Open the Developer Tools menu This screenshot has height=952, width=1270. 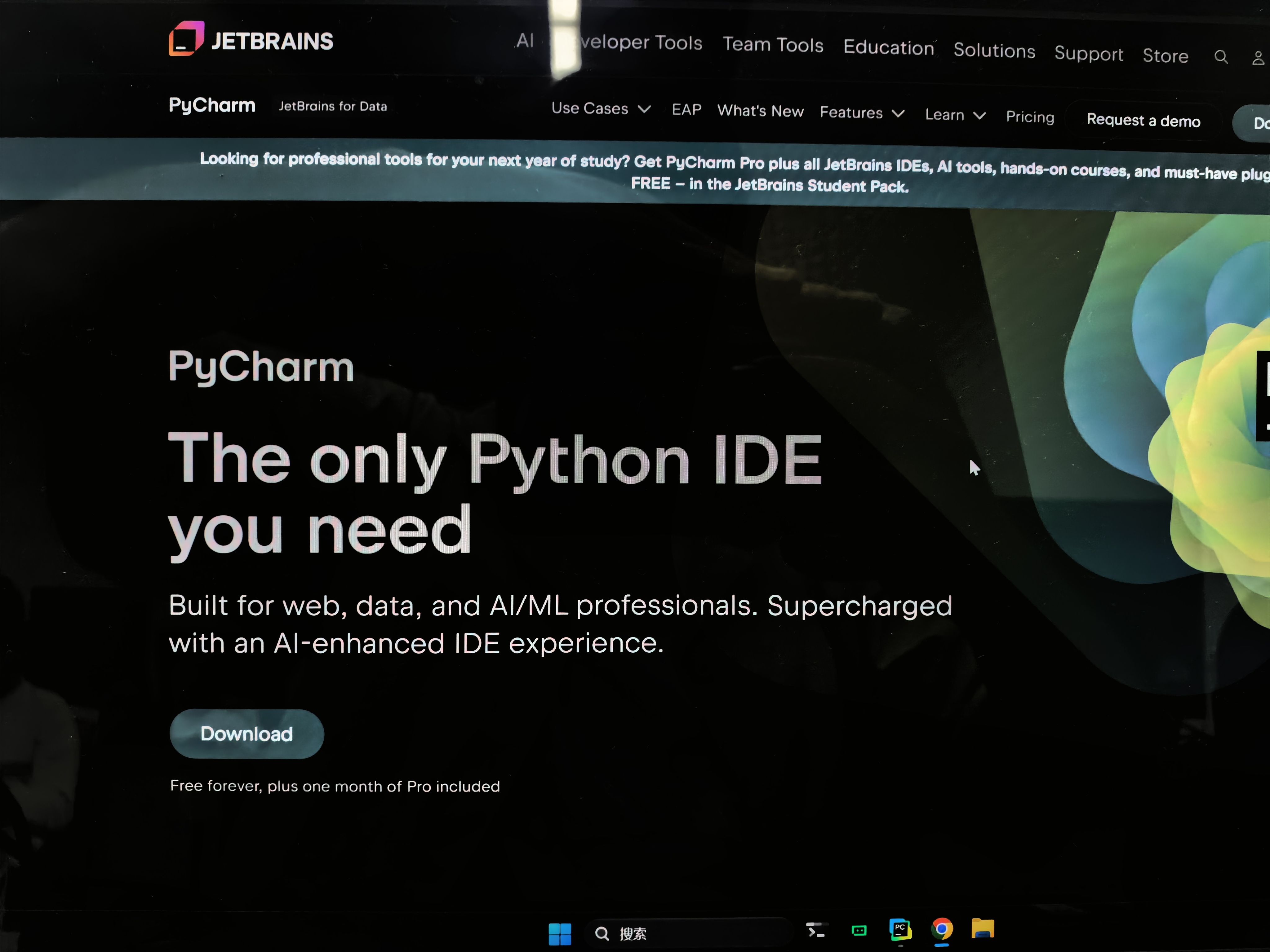coord(626,42)
